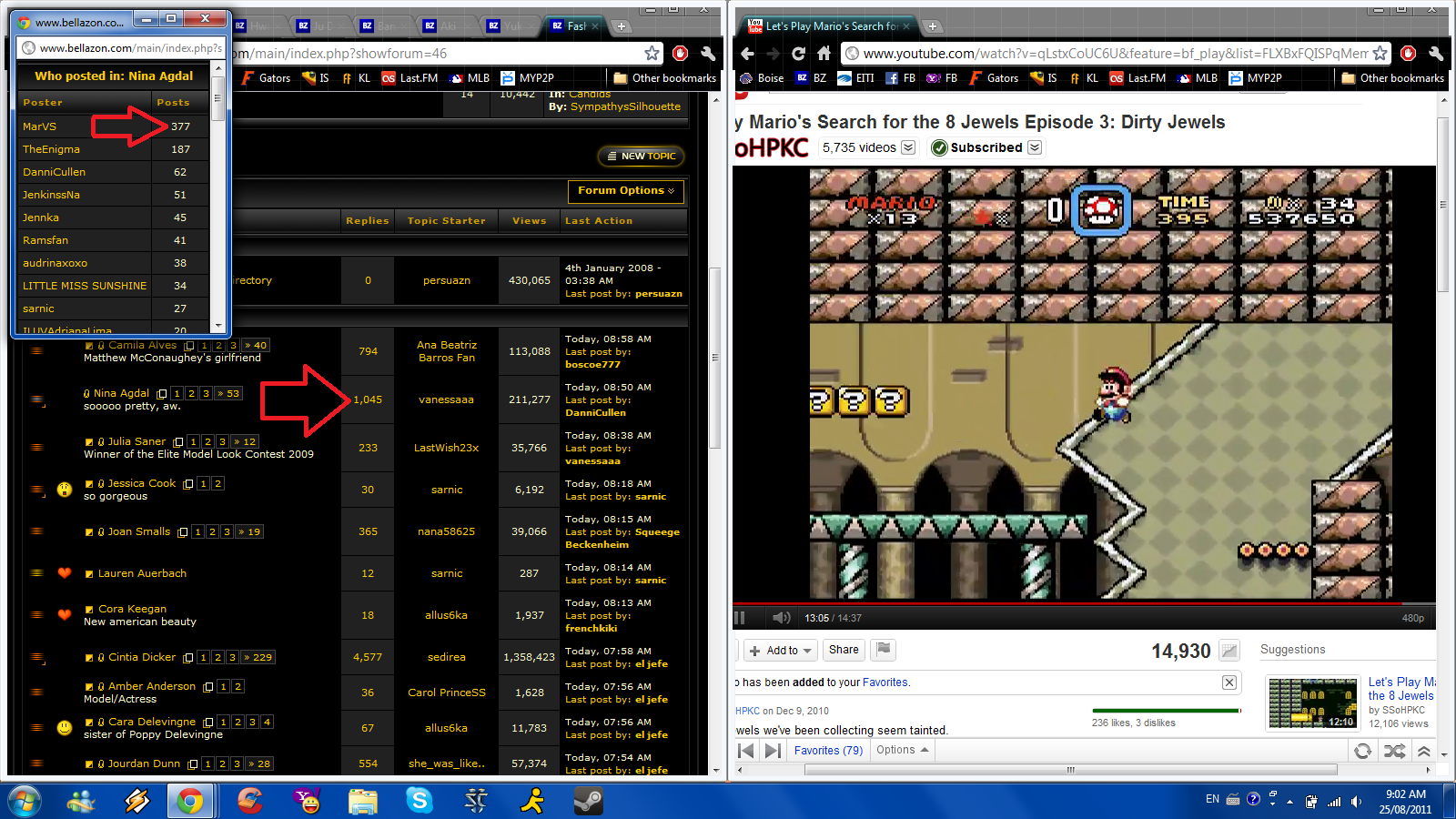1456x819 pixels.
Task: Click the NEW TOPIC button
Action: 641,157
